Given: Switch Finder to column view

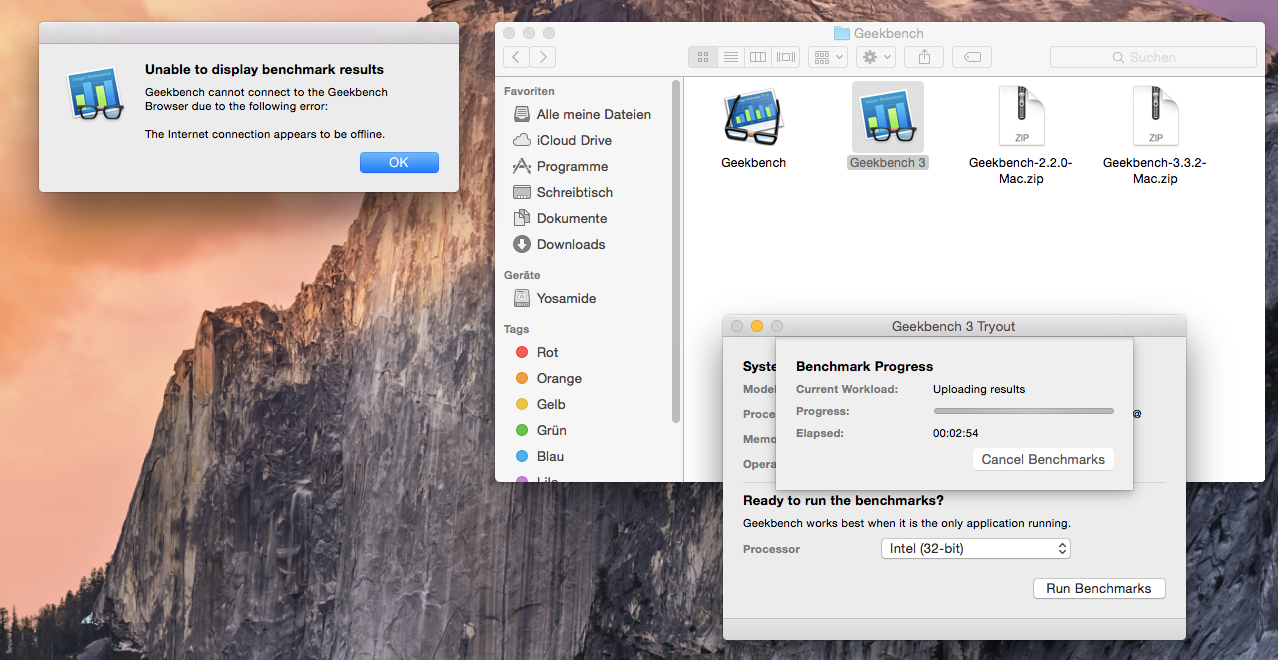Looking at the screenshot, I should point(758,57).
